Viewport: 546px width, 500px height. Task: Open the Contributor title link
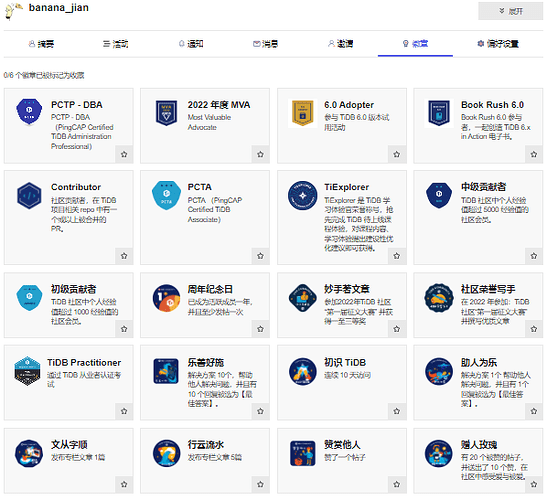coord(76,187)
